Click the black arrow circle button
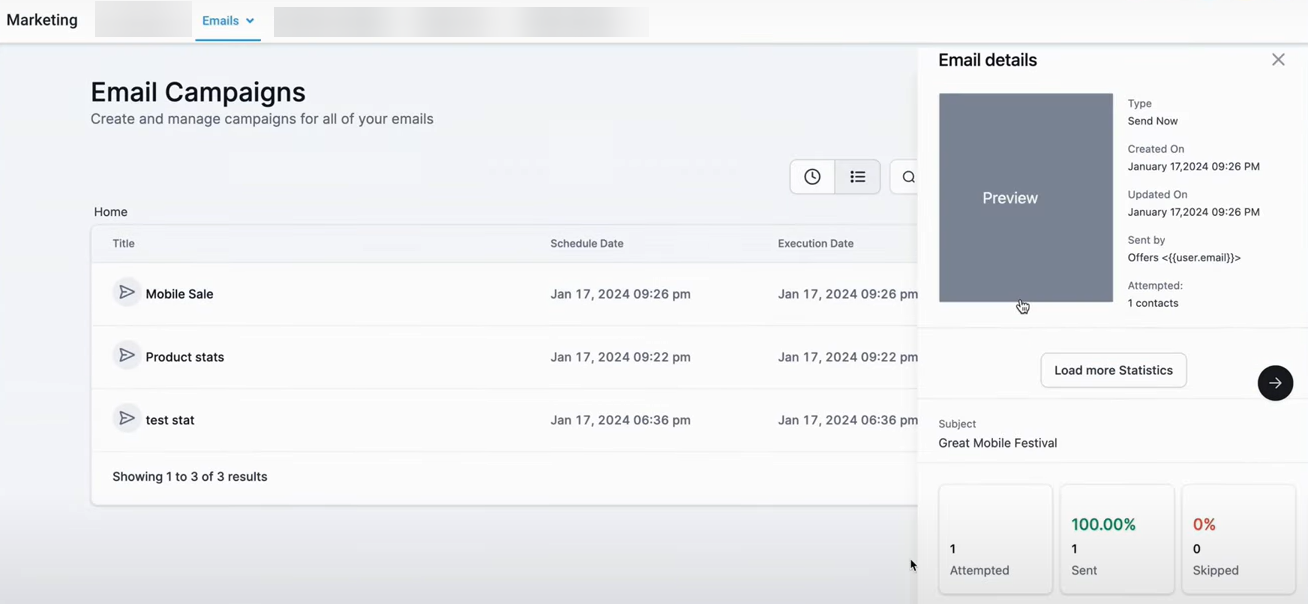The image size is (1308, 604). click(x=1275, y=383)
